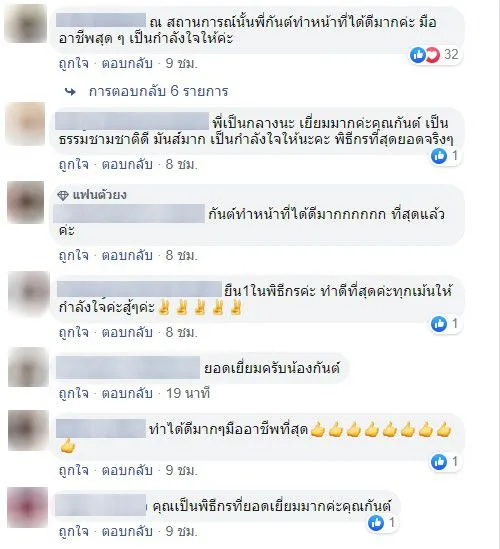Viewport: 500px width, 549px height.
Task: Reply to the comment posted 19 นาที ago
Action: [127, 394]
